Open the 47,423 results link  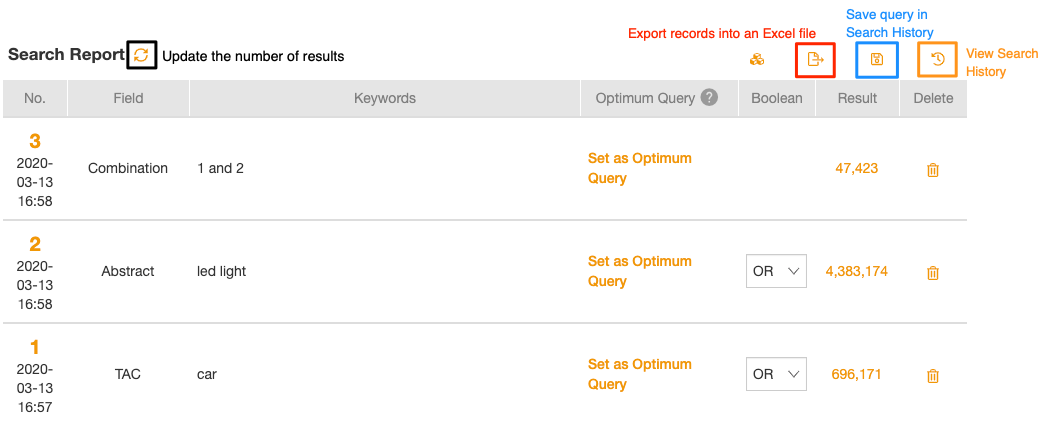(x=857, y=168)
